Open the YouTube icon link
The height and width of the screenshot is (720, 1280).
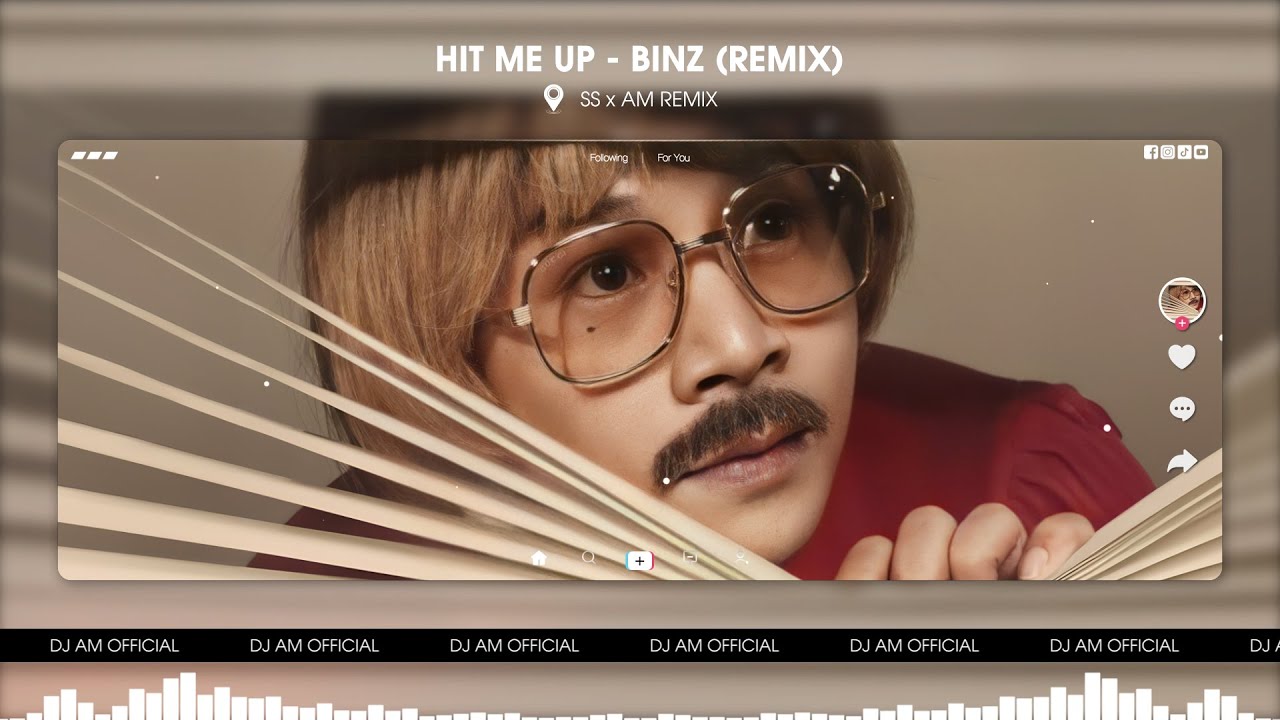[1201, 152]
